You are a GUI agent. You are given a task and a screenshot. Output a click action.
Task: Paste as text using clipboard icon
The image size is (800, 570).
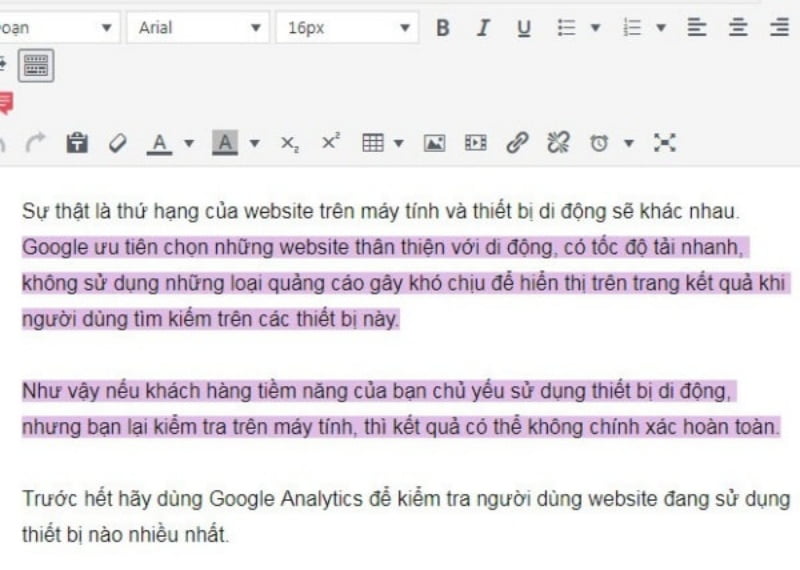77,143
